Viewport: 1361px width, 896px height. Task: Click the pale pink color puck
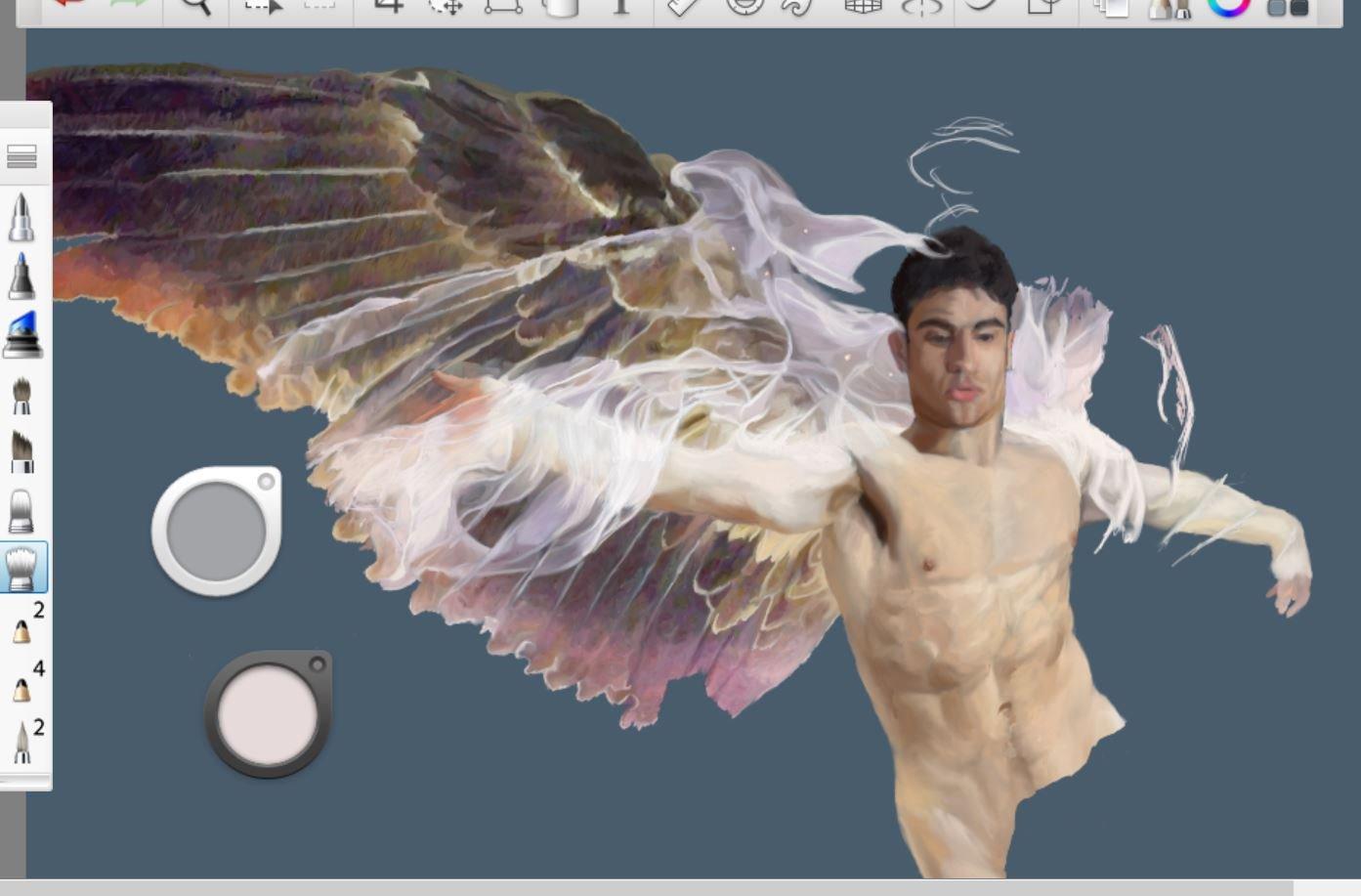268,714
